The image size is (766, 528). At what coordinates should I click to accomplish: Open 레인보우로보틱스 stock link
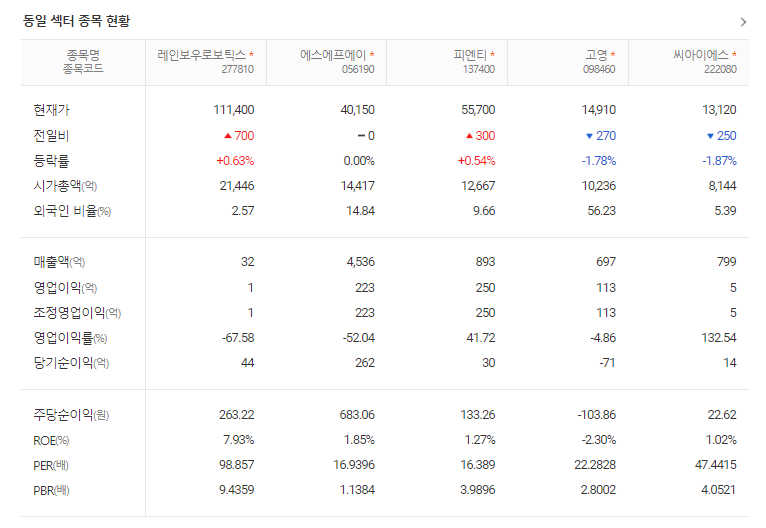coord(201,55)
